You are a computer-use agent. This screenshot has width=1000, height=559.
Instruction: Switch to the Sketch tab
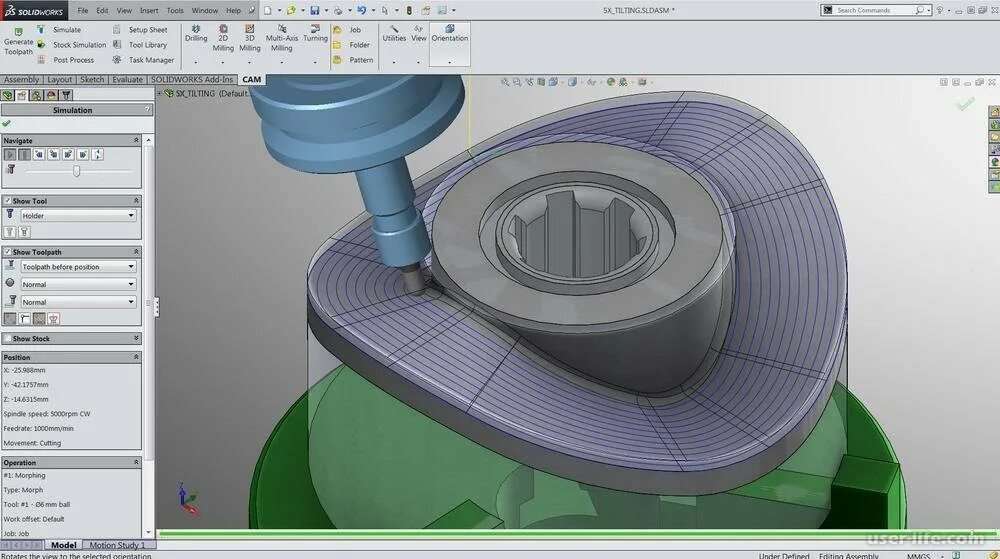[x=92, y=80]
